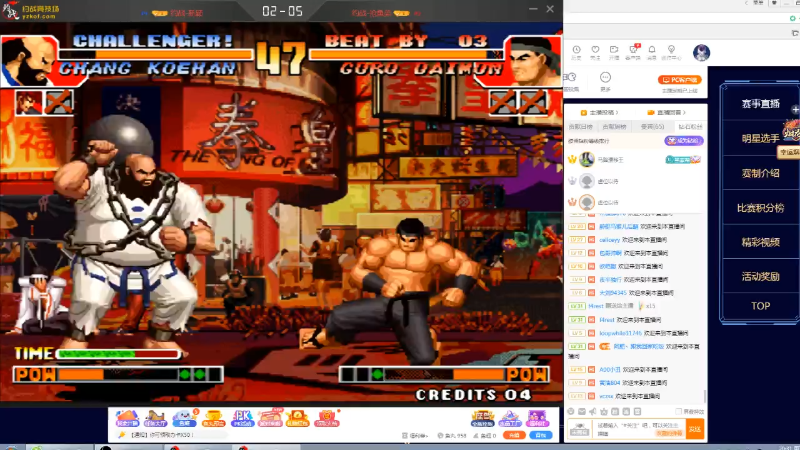800x450 pixels.
Task: Click the orange red-packet icon in gift bar
Action: pos(298,418)
